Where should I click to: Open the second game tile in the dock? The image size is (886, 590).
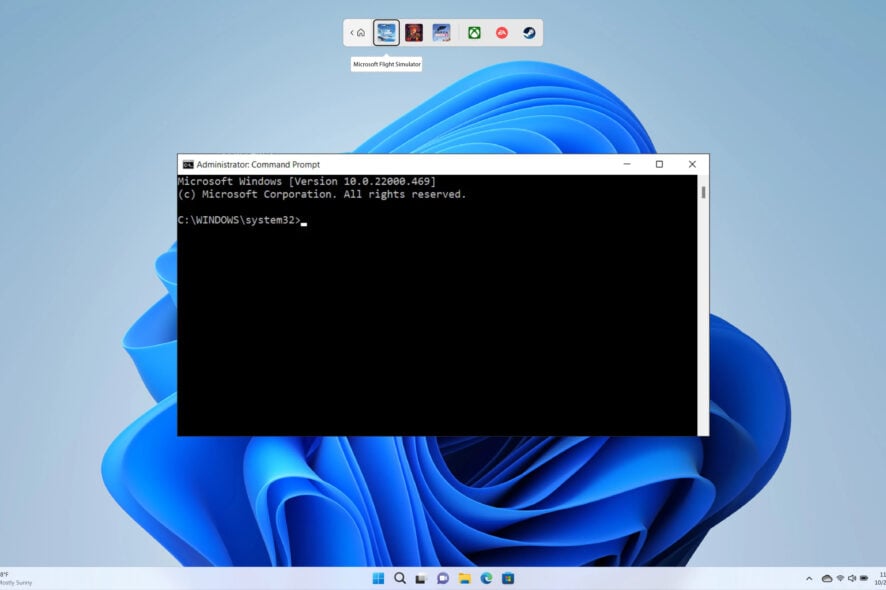coord(413,32)
